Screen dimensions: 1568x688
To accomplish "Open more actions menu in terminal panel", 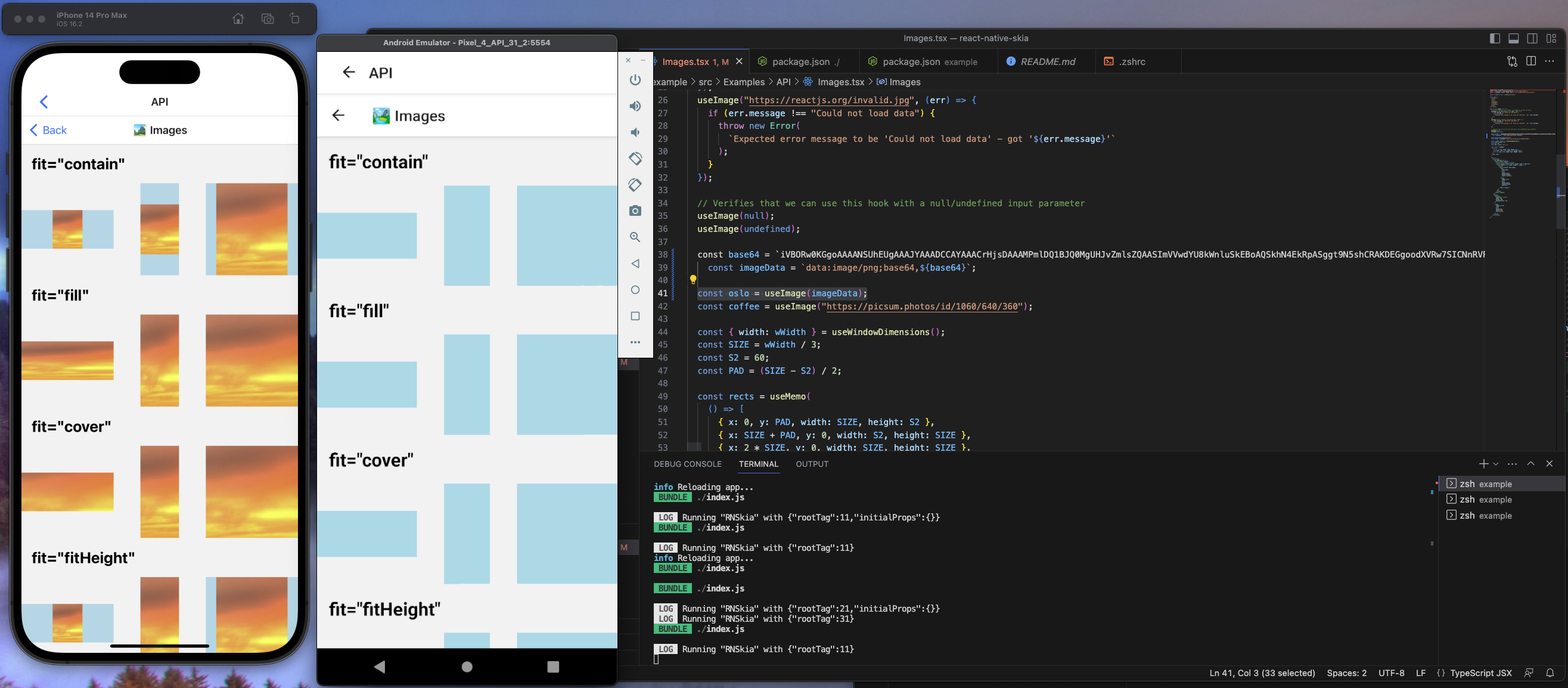I will coord(1512,463).
